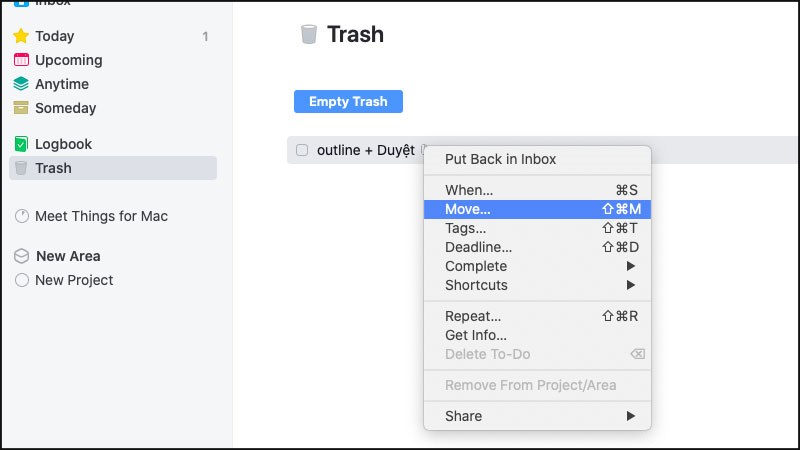
Task: Click the Someday archive box icon
Action: 21,108
